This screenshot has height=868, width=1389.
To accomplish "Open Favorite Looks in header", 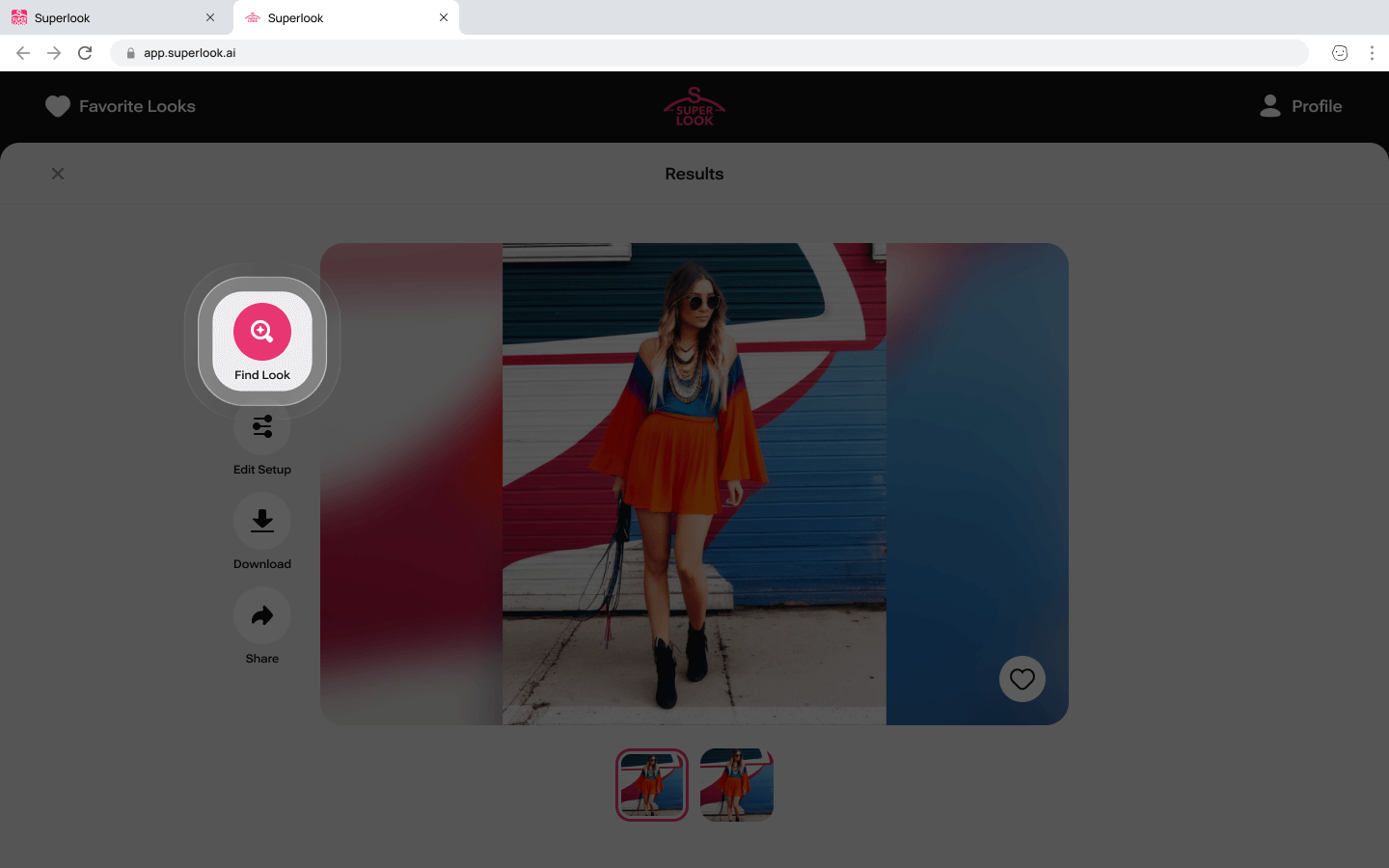I will (121, 106).
